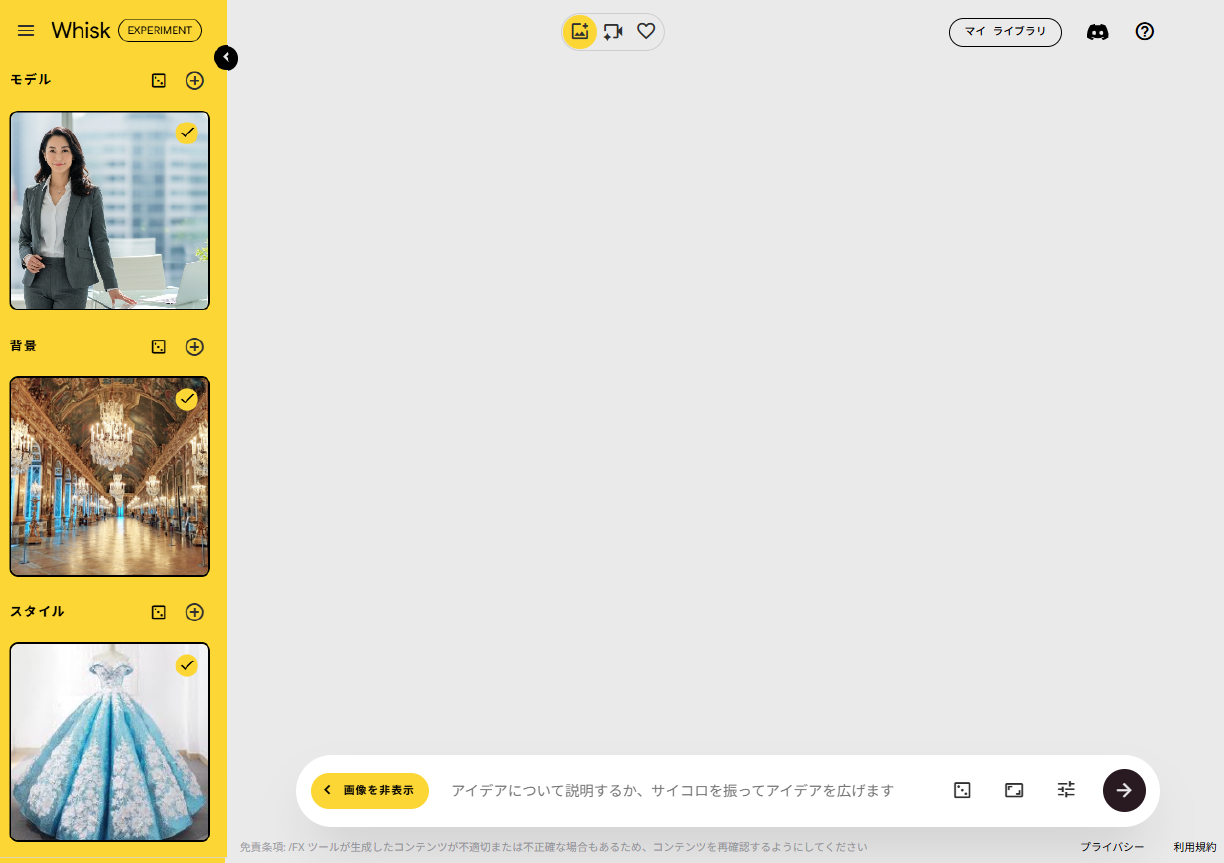Image resolution: width=1224 pixels, height=863 pixels.
Task: Switch to the image generation tab
Action: coord(580,32)
